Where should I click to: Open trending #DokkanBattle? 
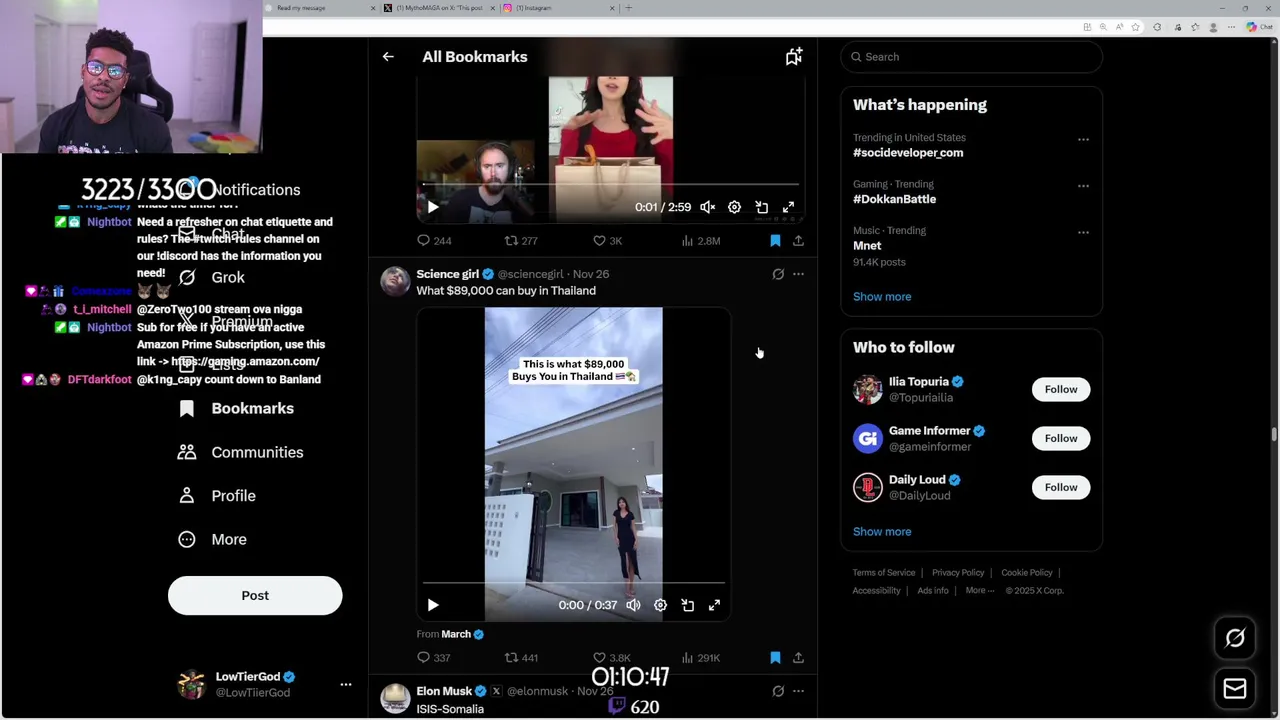[x=894, y=199]
